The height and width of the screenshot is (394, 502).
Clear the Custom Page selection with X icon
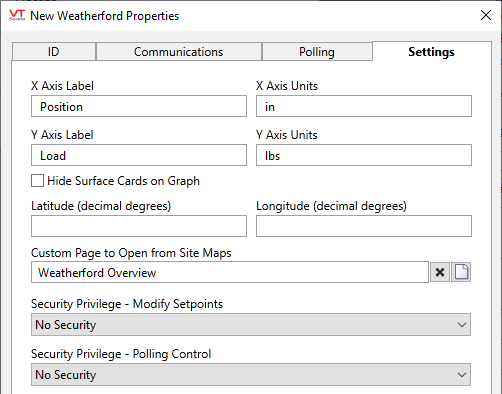point(440,272)
